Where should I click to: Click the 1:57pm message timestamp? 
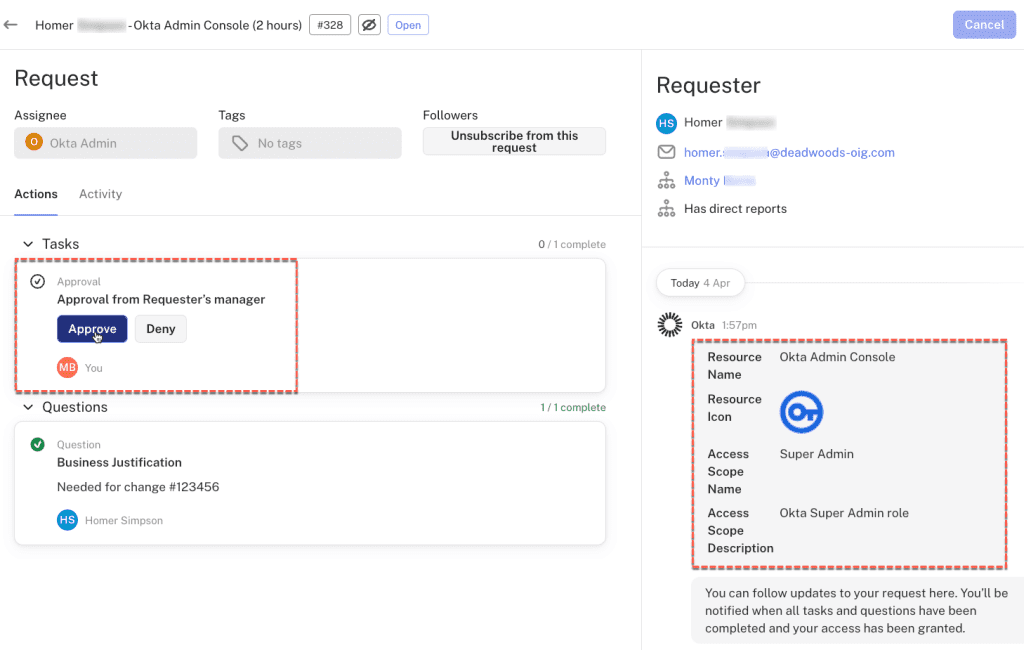(x=739, y=325)
